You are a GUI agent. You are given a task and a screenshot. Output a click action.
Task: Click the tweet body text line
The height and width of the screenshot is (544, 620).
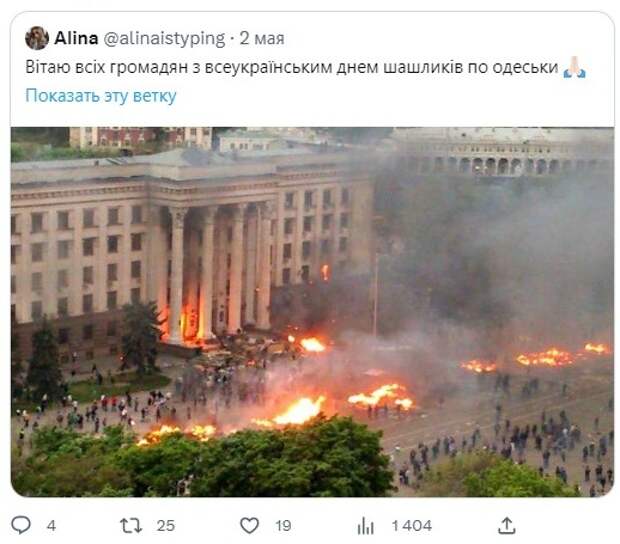[292, 67]
